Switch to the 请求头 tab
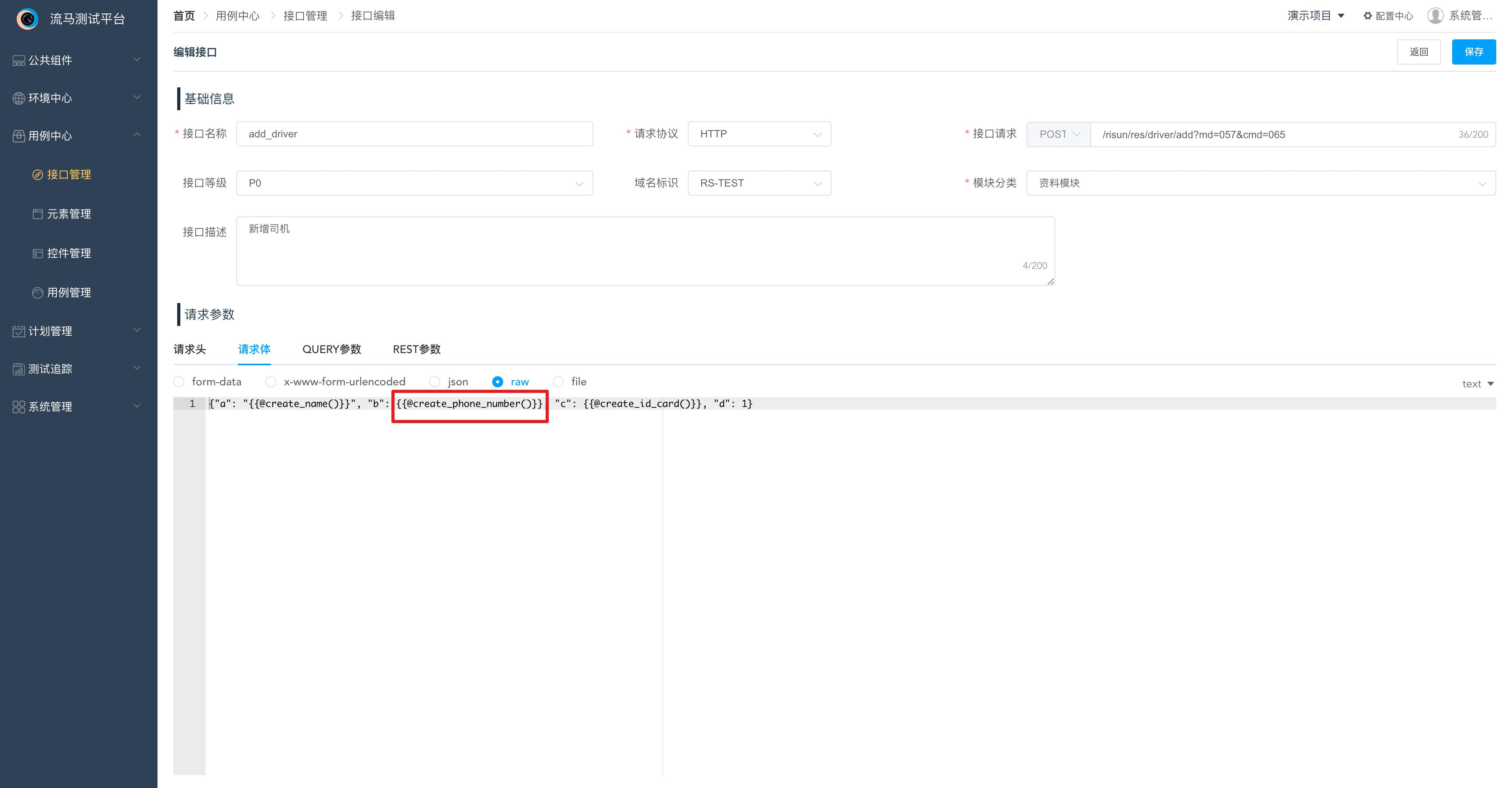 [189, 350]
